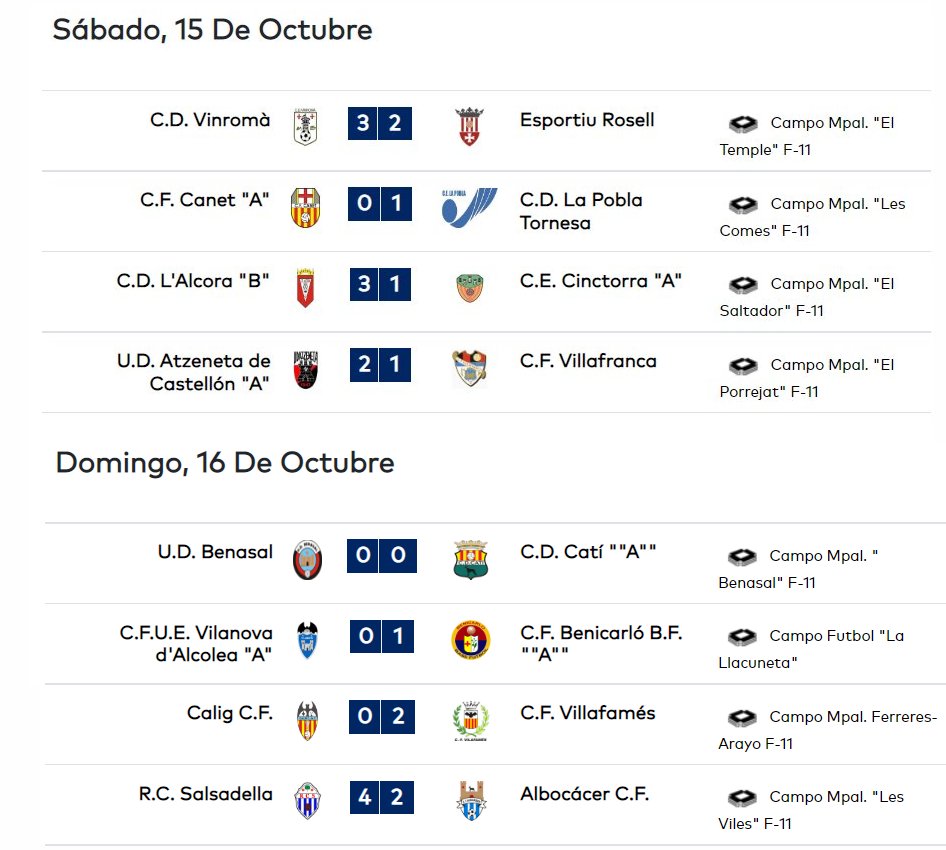Image resolution: width=946 pixels, height=850 pixels.
Task: Click the U.D. Benasal team crest
Action: point(307,560)
